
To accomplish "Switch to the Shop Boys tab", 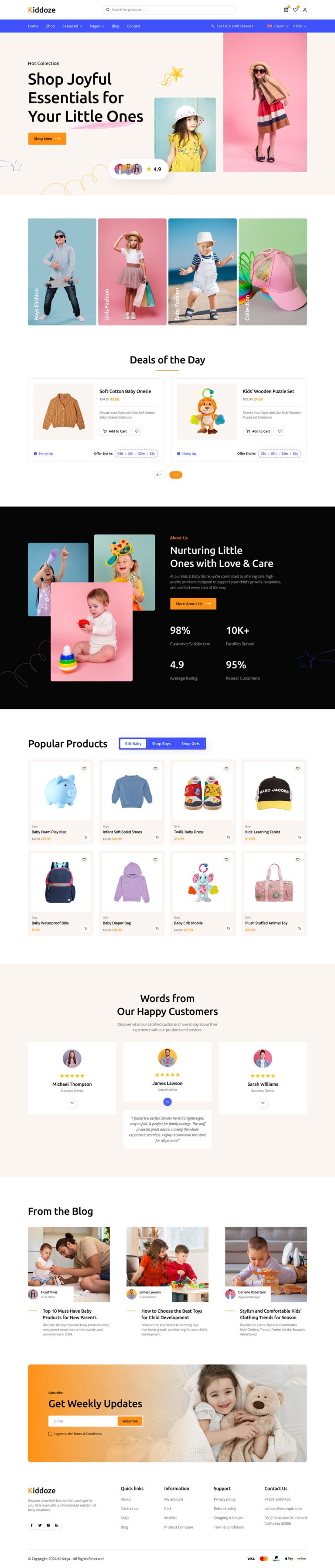I will pyautogui.click(x=161, y=743).
